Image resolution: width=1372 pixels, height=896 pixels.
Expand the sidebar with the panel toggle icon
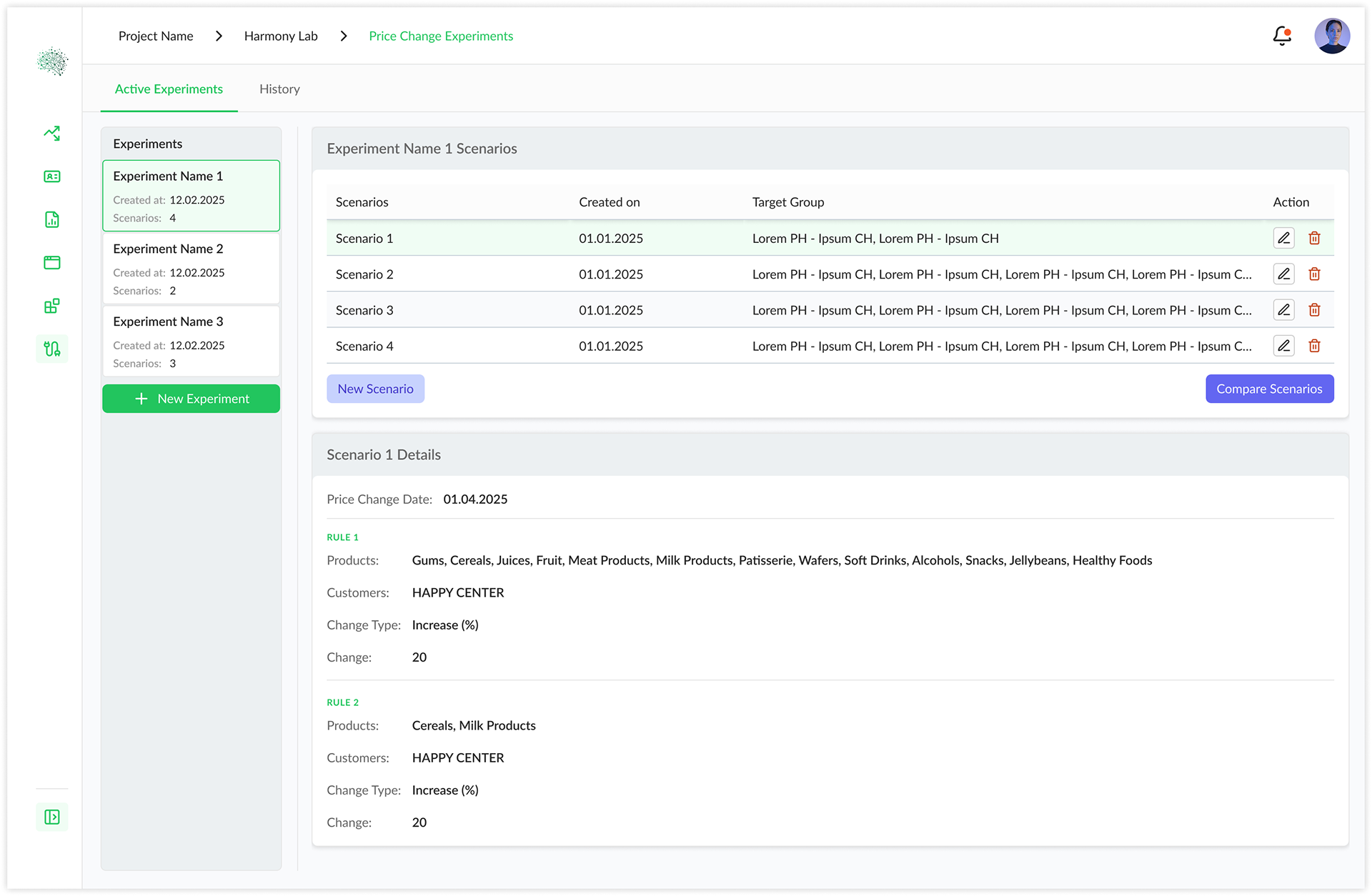pyautogui.click(x=52, y=817)
